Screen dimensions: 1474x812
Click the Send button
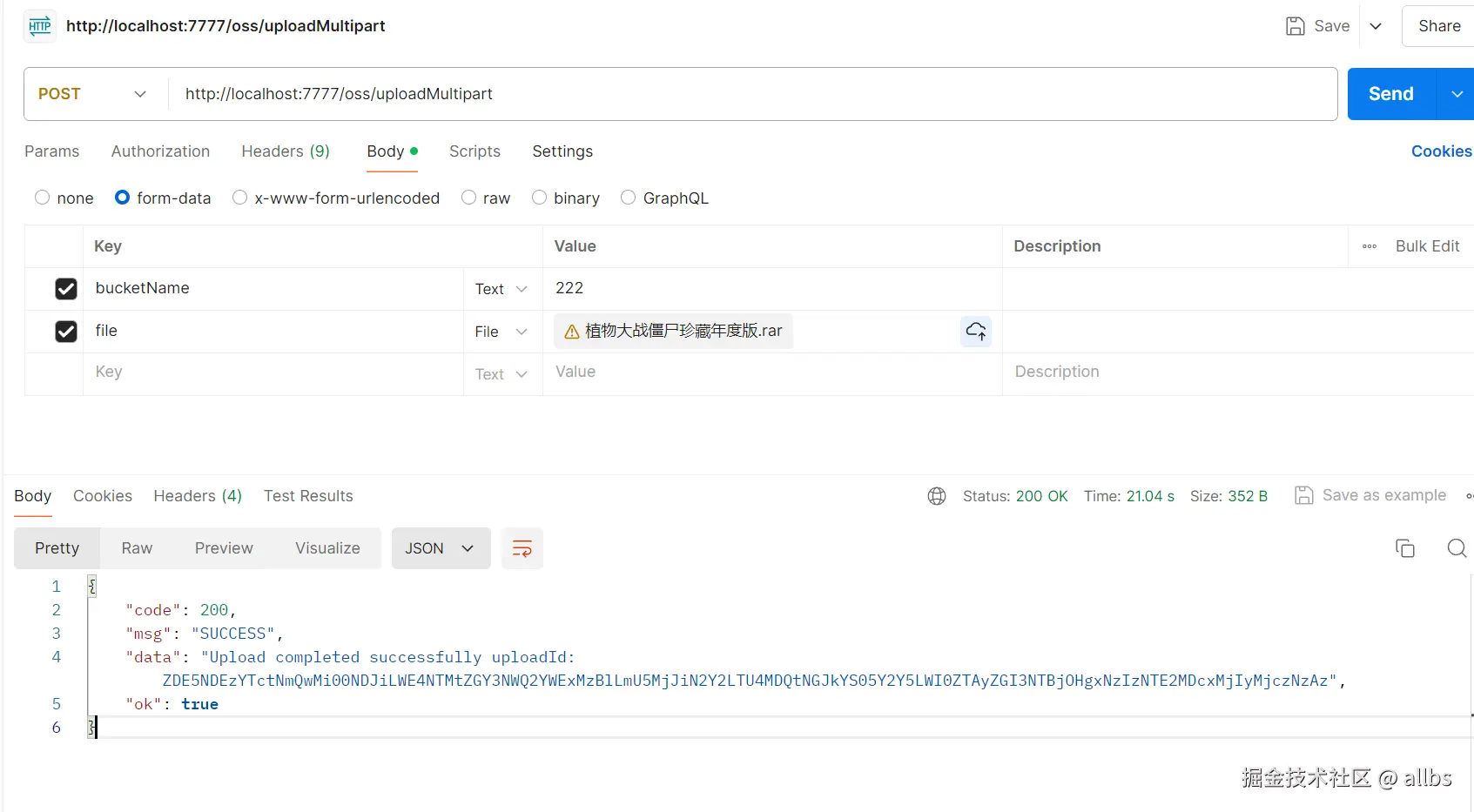pos(1391,94)
